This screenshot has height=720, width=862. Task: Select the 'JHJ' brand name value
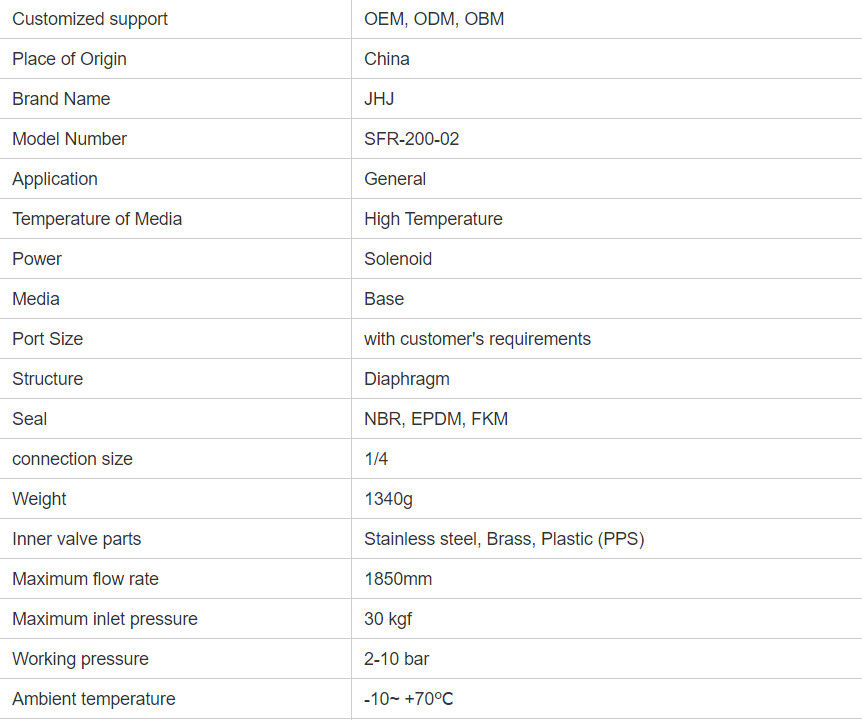click(379, 99)
